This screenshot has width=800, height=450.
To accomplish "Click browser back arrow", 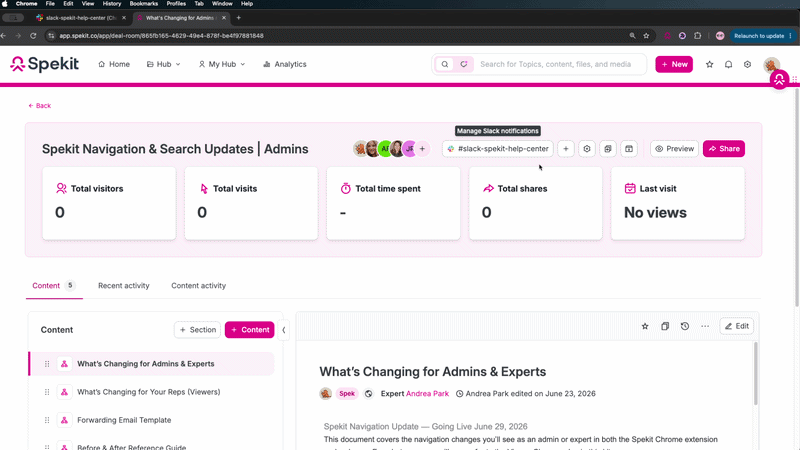I will [x=4, y=36].
